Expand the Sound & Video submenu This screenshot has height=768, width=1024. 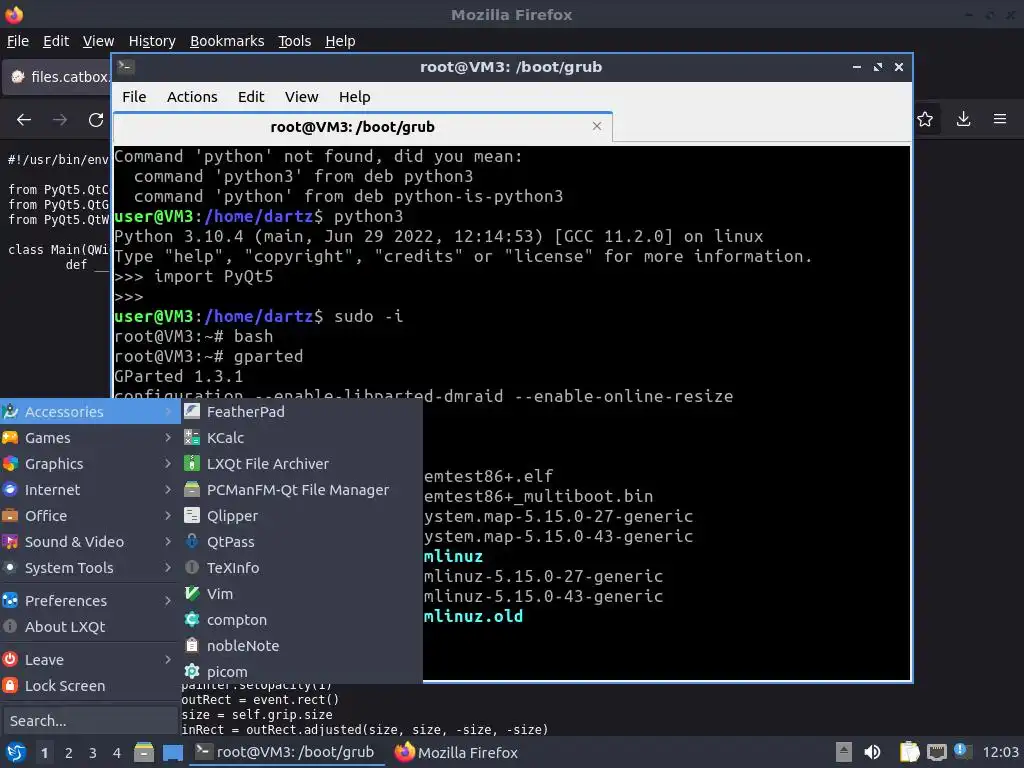(89, 542)
